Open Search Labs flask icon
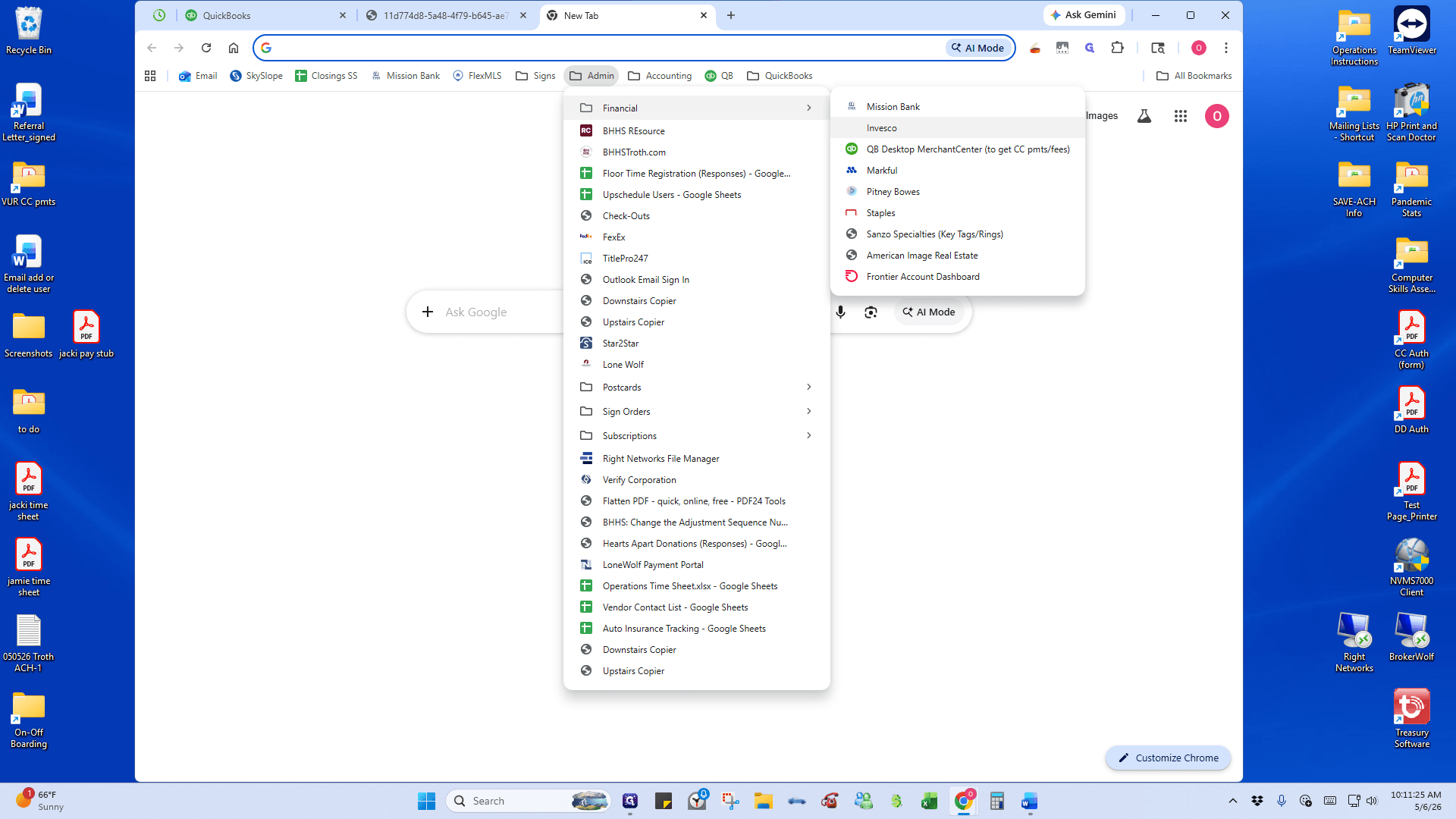 (x=1144, y=116)
